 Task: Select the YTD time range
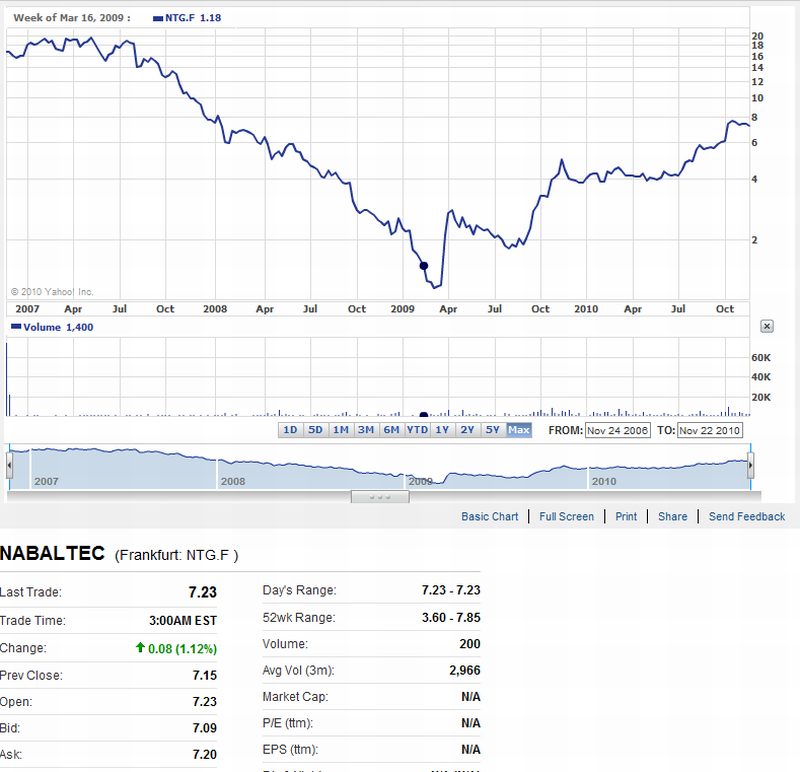(417, 430)
